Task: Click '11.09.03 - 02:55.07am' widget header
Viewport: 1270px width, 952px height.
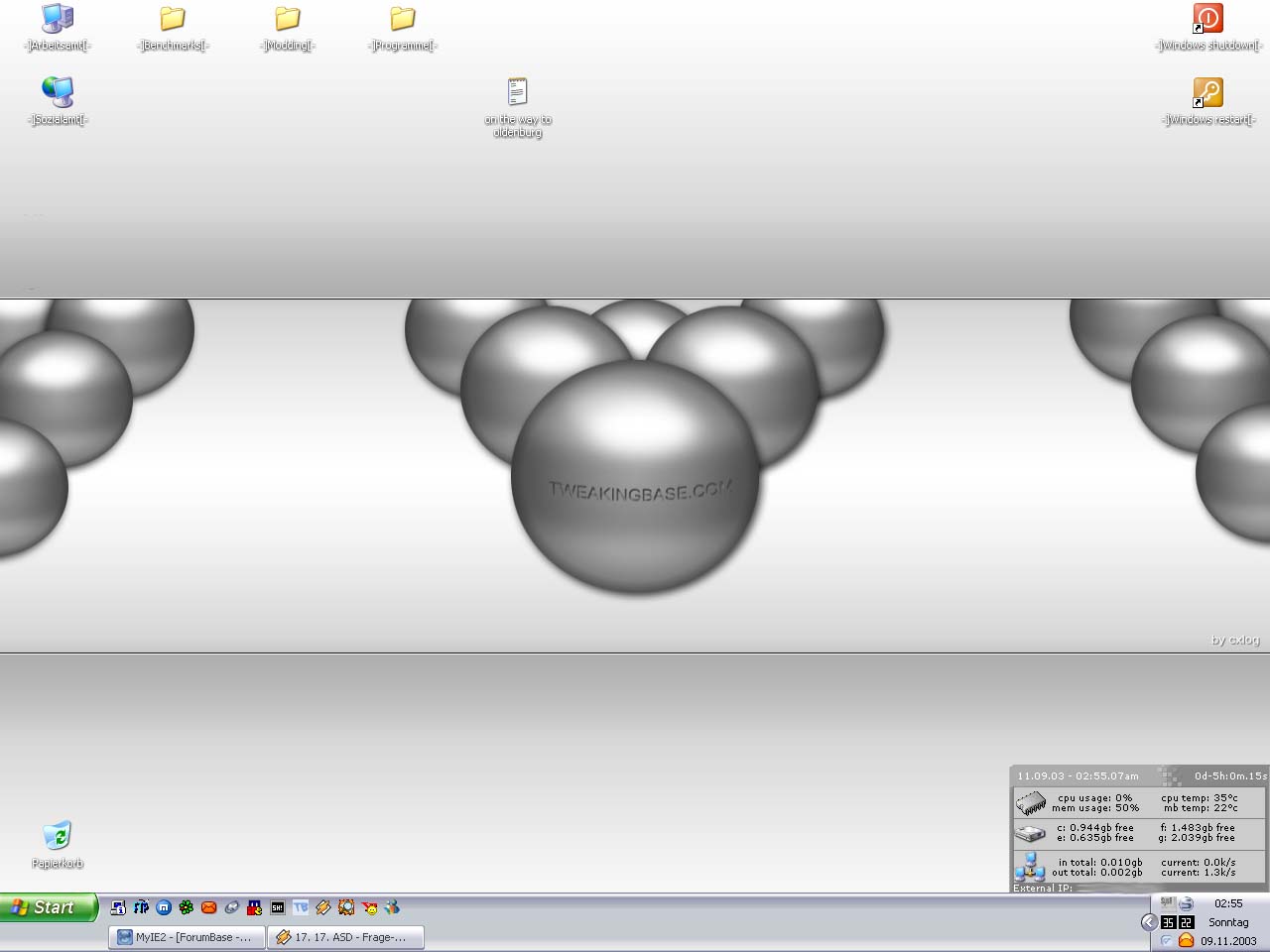Action: pos(1079,775)
